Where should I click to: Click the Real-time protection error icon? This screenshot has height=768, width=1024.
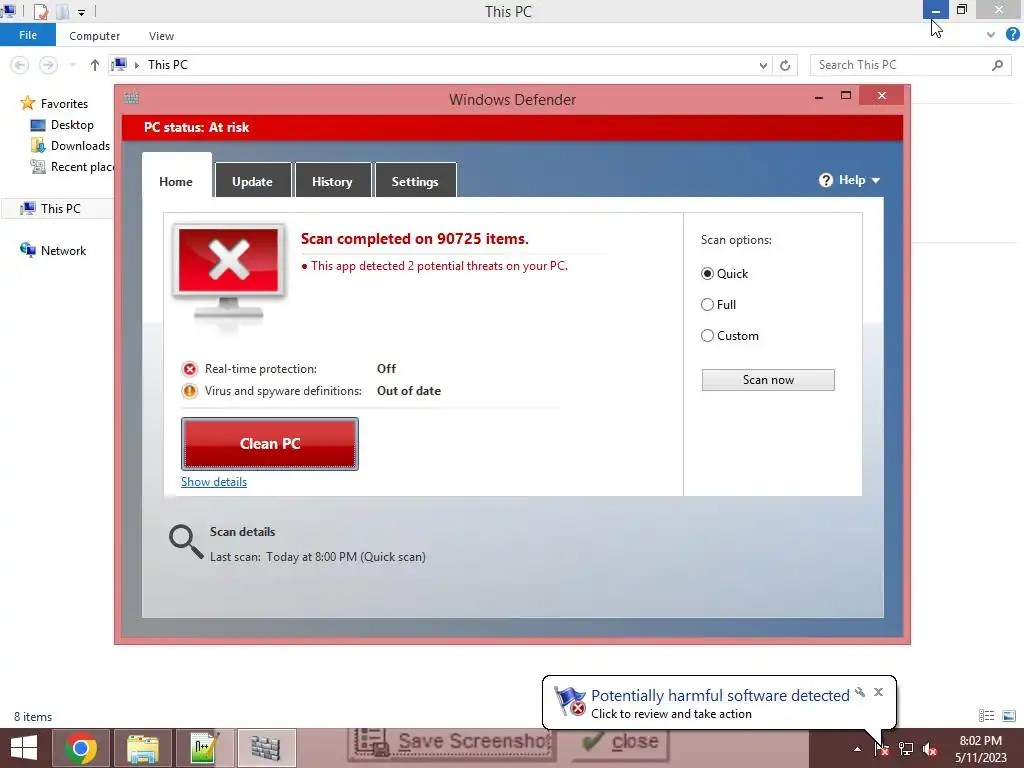[189, 370]
